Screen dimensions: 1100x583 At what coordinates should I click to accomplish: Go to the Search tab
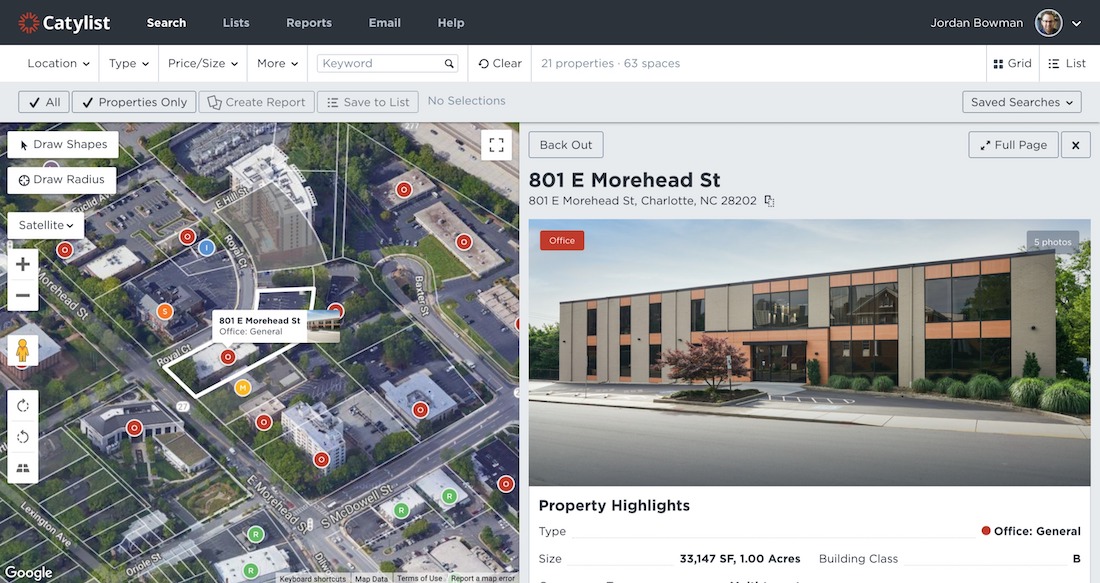(x=166, y=23)
